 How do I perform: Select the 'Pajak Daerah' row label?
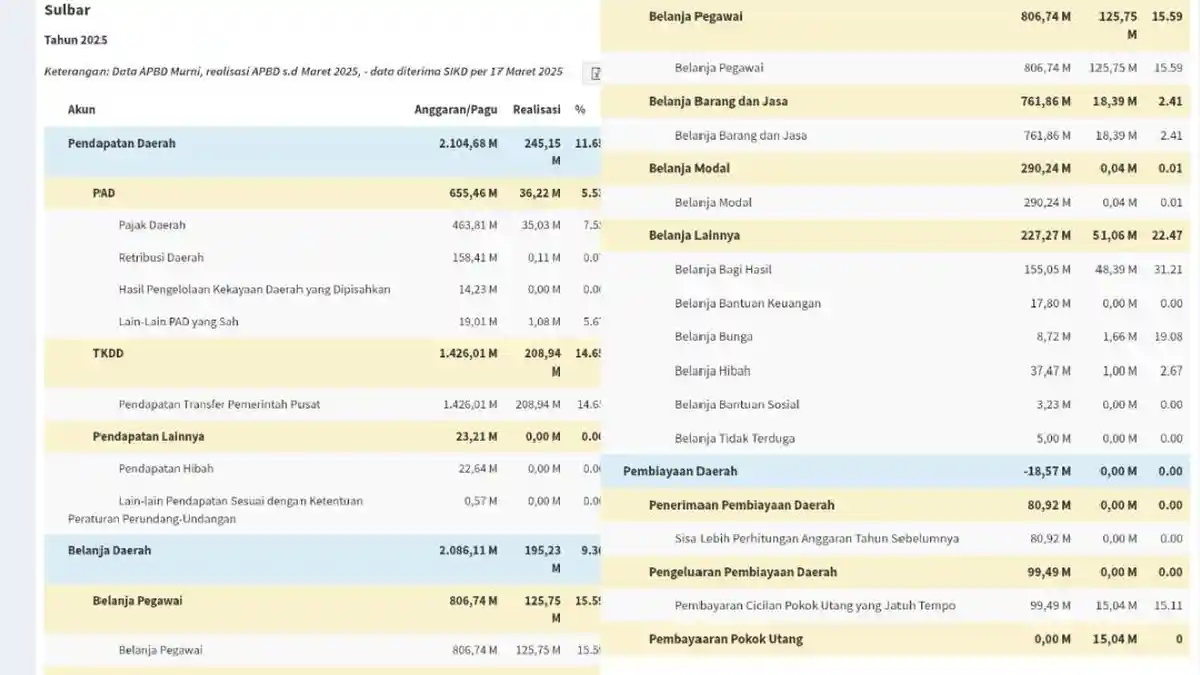(x=152, y=226)
